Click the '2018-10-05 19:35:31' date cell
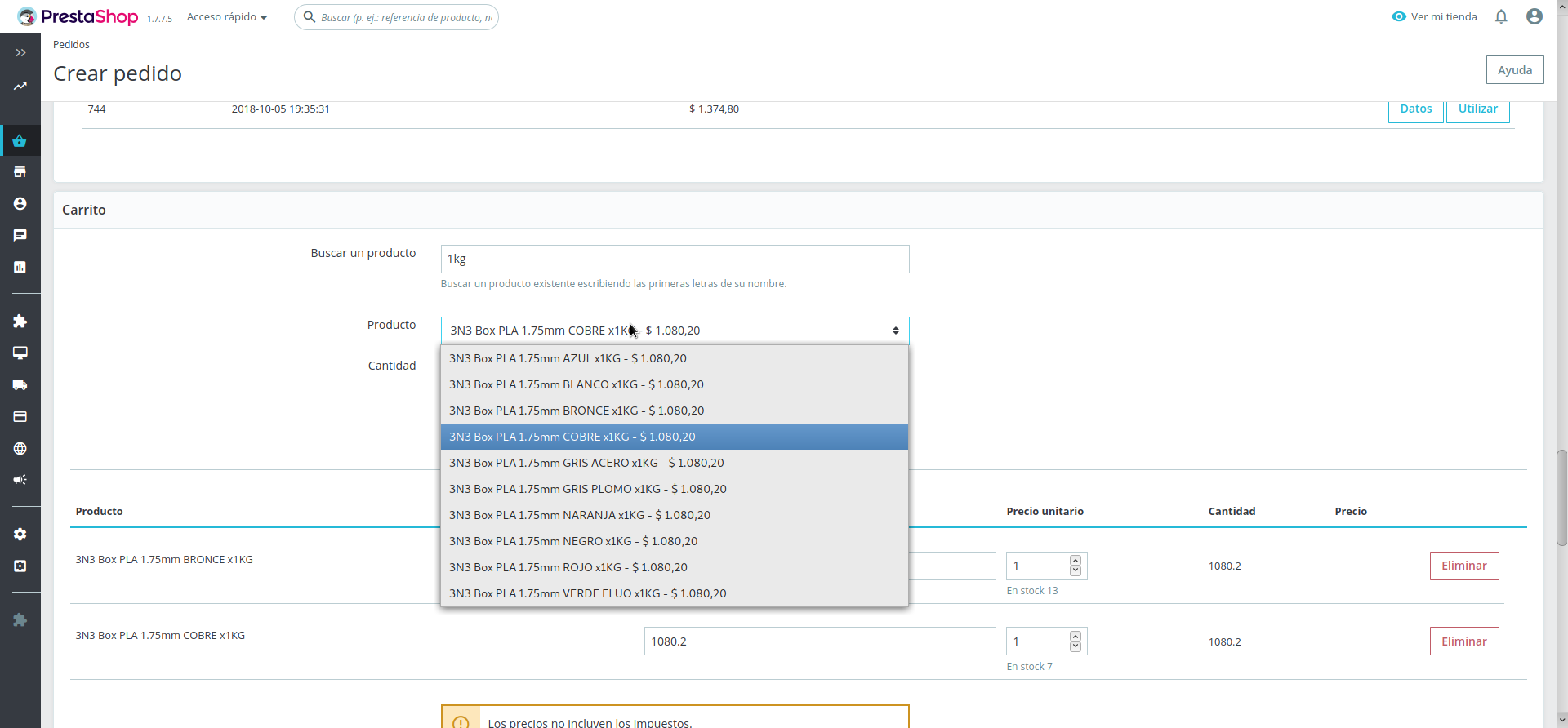Viewport: 1568px width, 728px height. [x=281, y=109]
